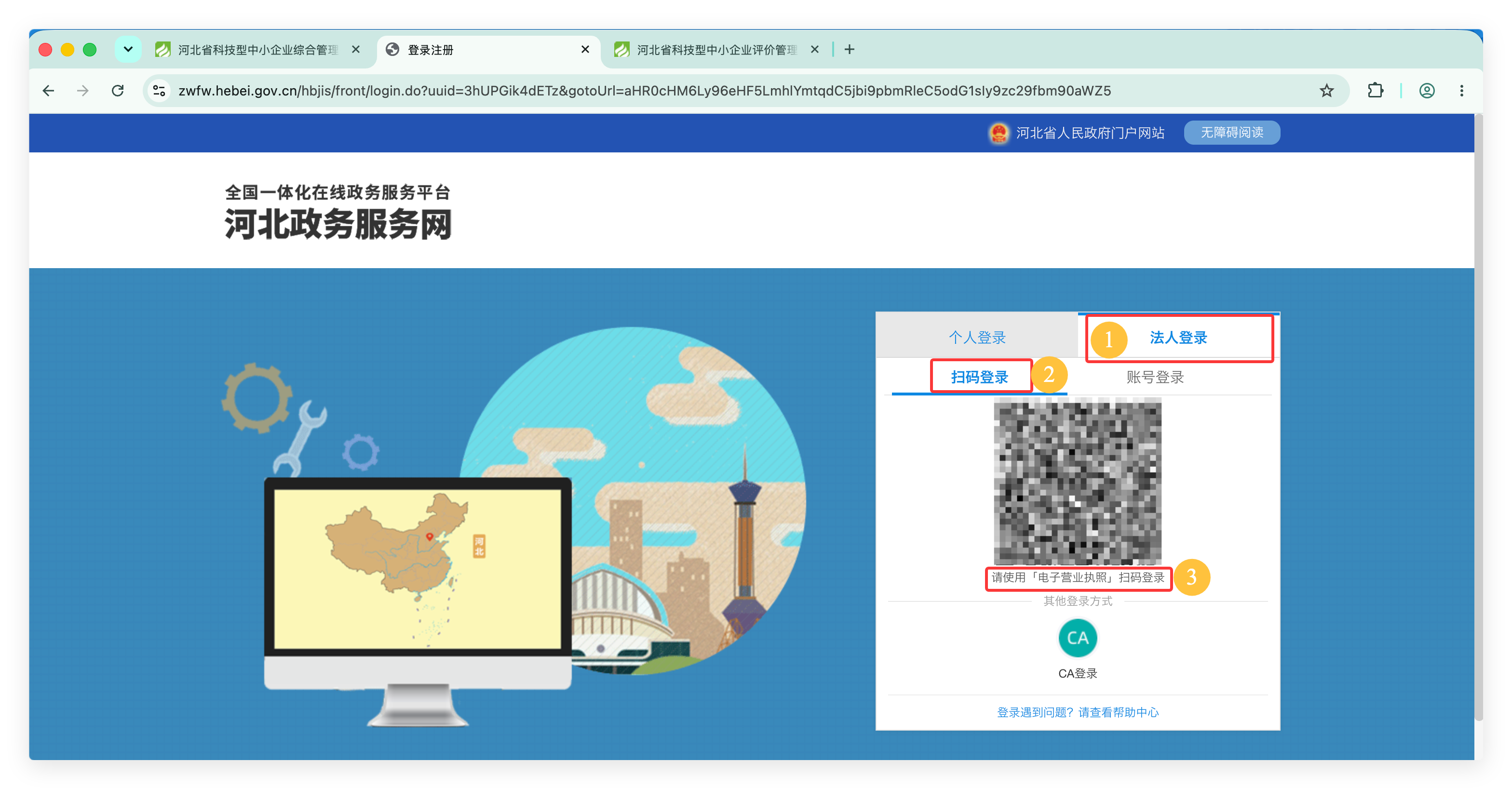Expand the tab search dropdown arrow
Image resolution: width=1512 pixels, height=789 pixels.
pyautogui.click(x=128, y=49)
